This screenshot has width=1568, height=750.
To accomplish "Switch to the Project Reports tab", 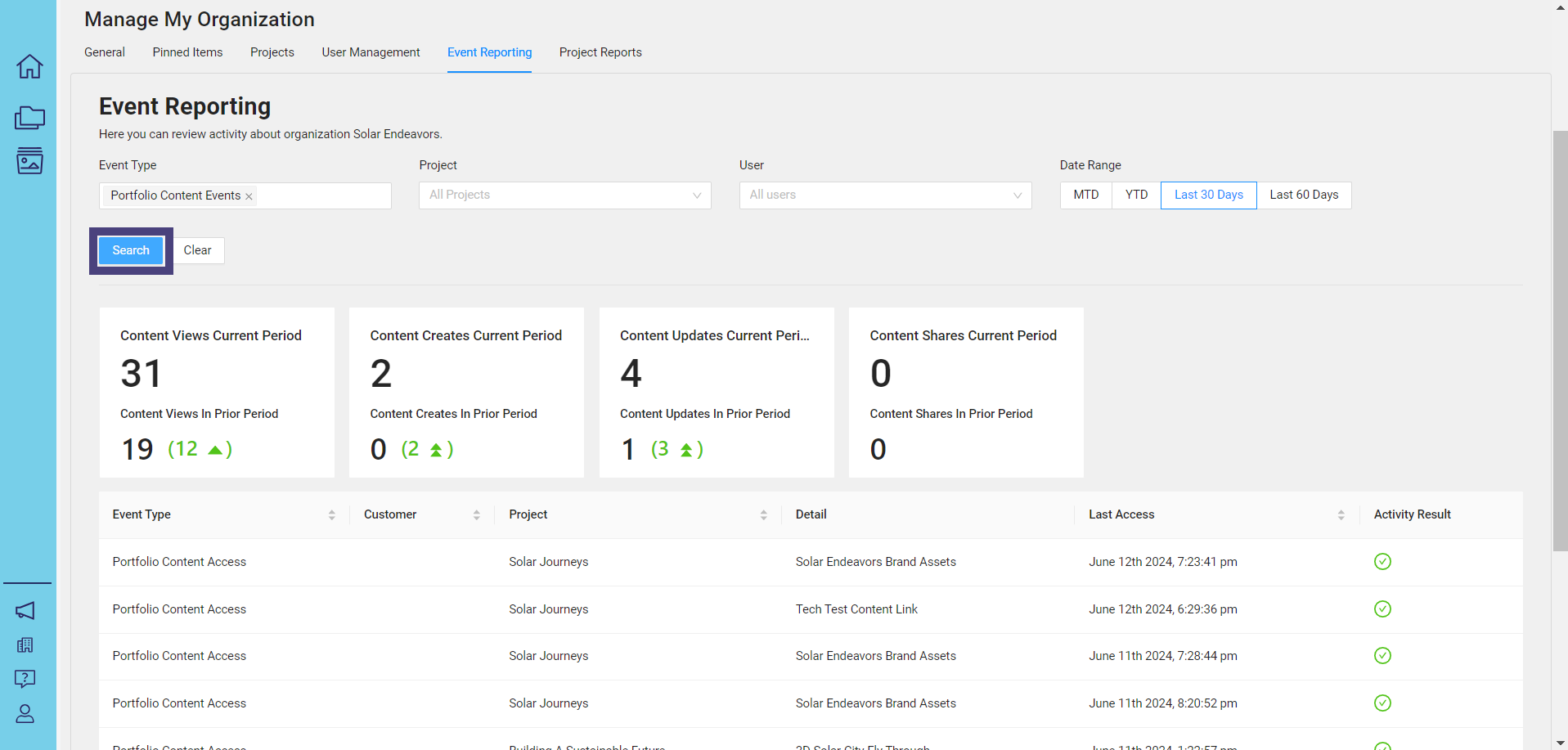I will click(600, 52).
